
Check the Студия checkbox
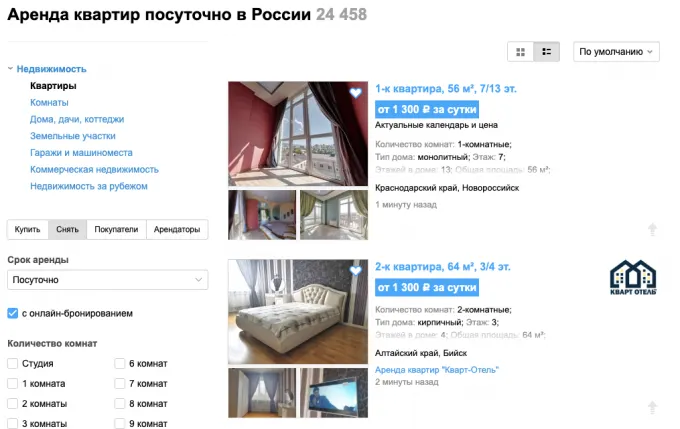point(13,364)
